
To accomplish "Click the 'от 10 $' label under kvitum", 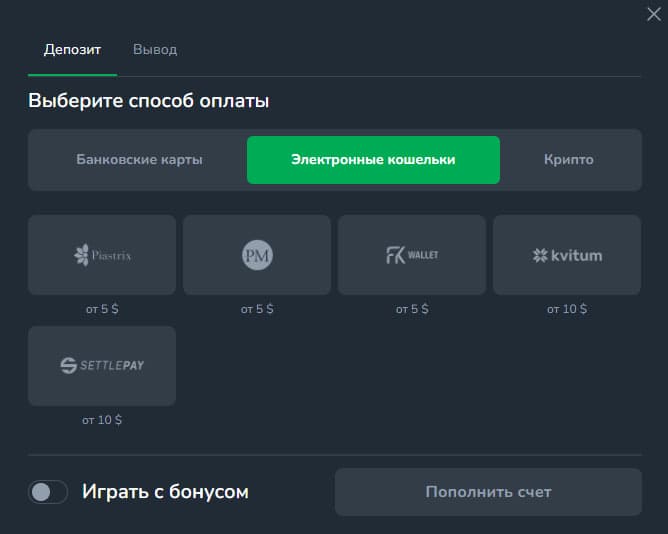I will point(567,309).
